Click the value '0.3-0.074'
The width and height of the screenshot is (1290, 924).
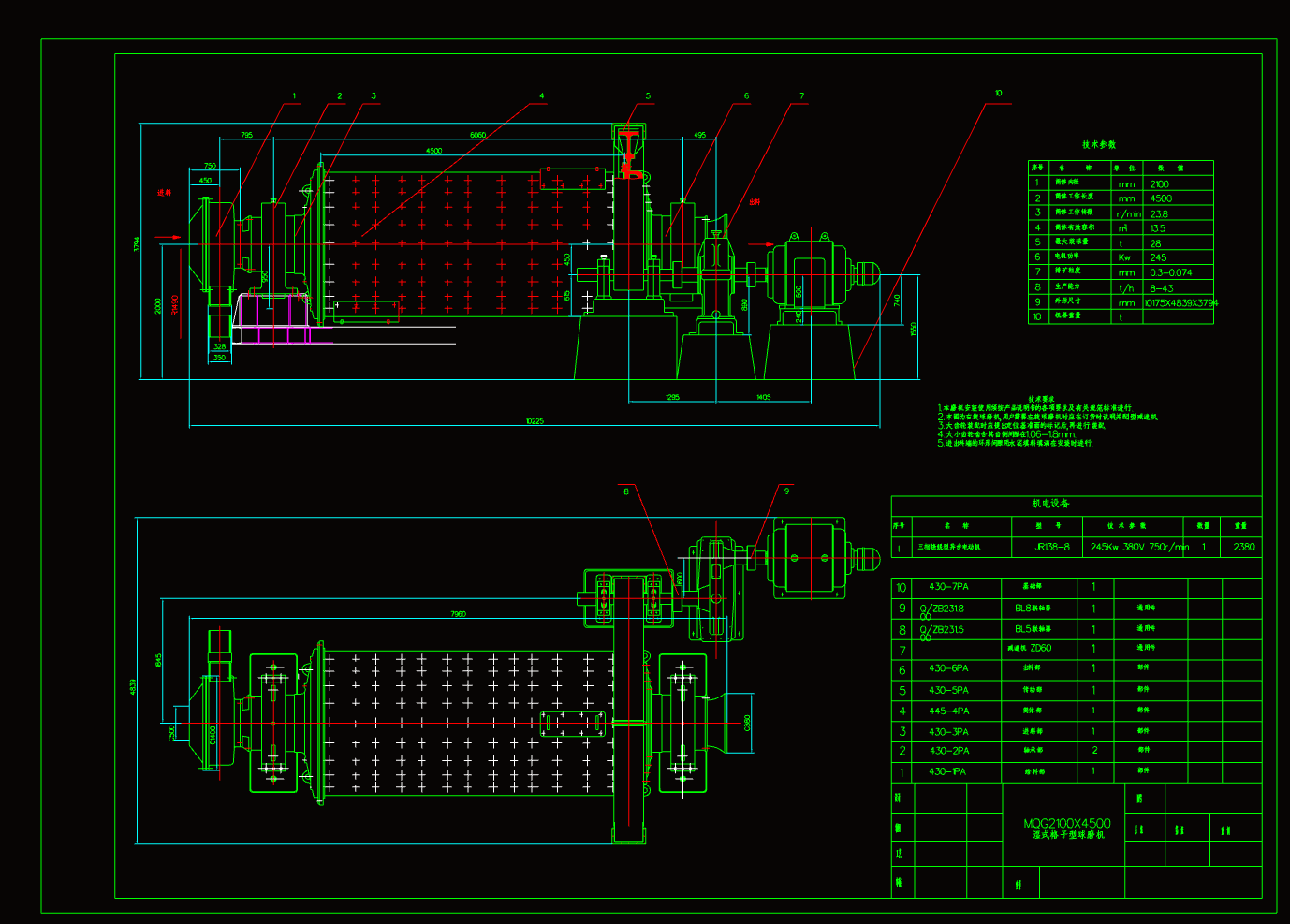(1171, 272)
